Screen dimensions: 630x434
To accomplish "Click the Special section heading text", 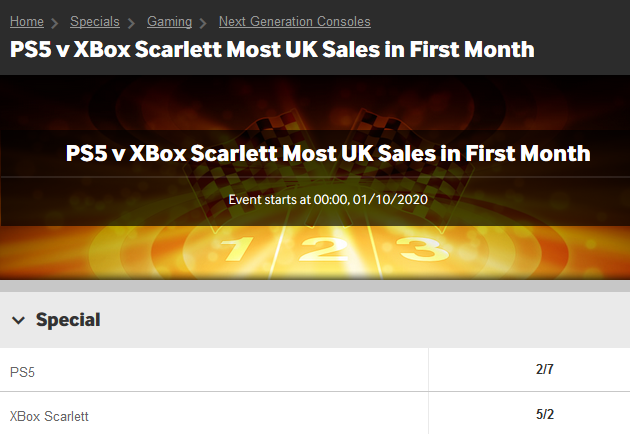I will point(68,320).
